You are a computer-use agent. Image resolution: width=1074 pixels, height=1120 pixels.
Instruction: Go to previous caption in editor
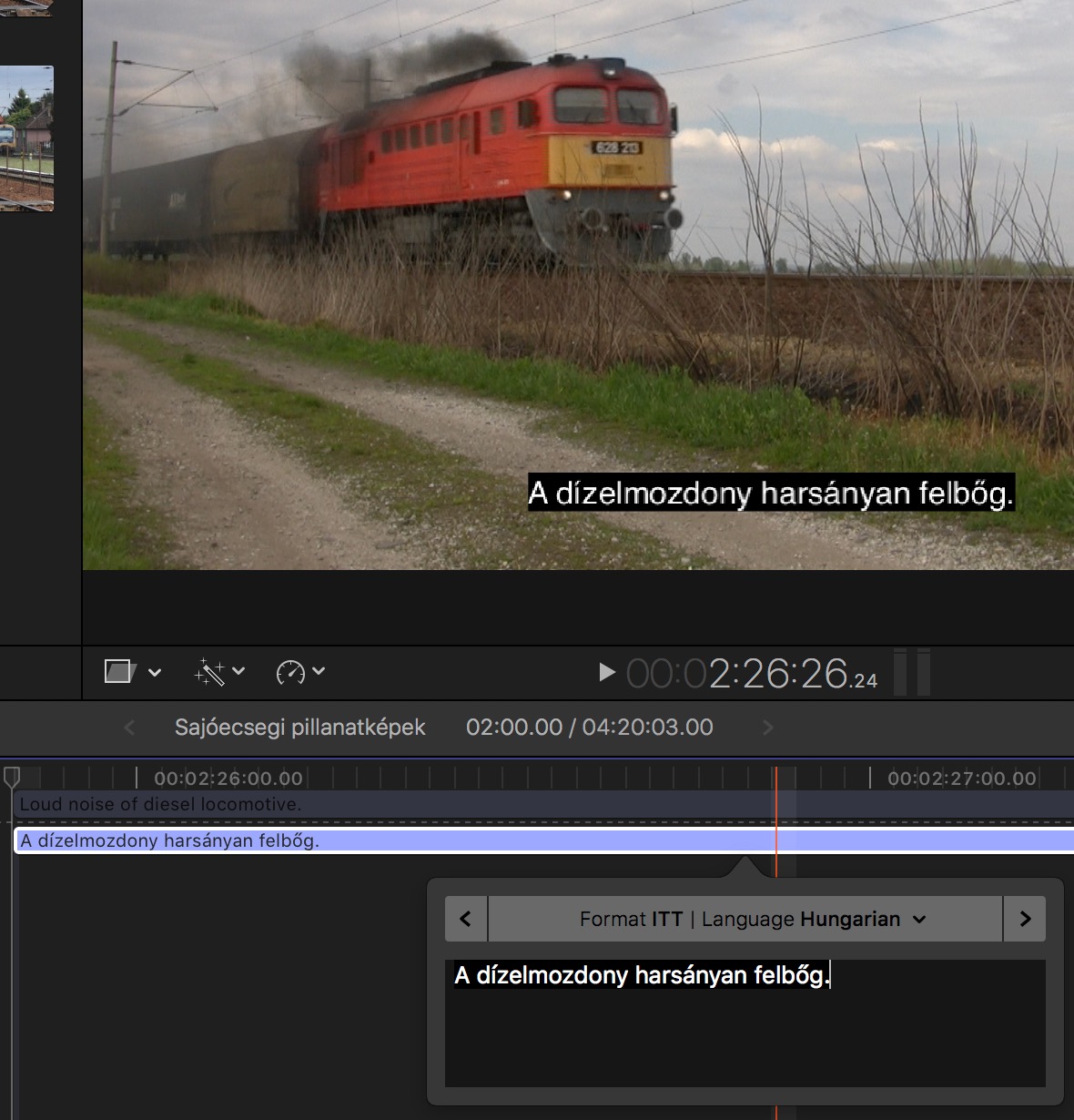click(466, 919)
